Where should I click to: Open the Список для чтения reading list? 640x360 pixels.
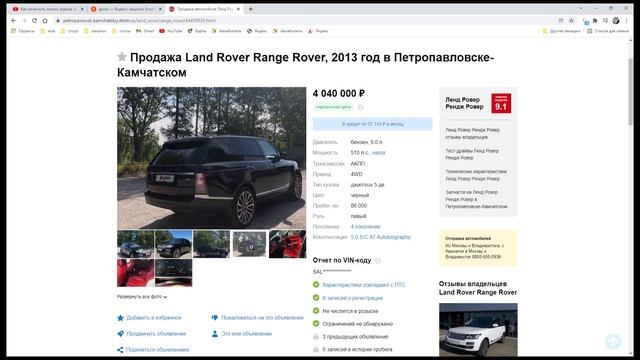608,31
